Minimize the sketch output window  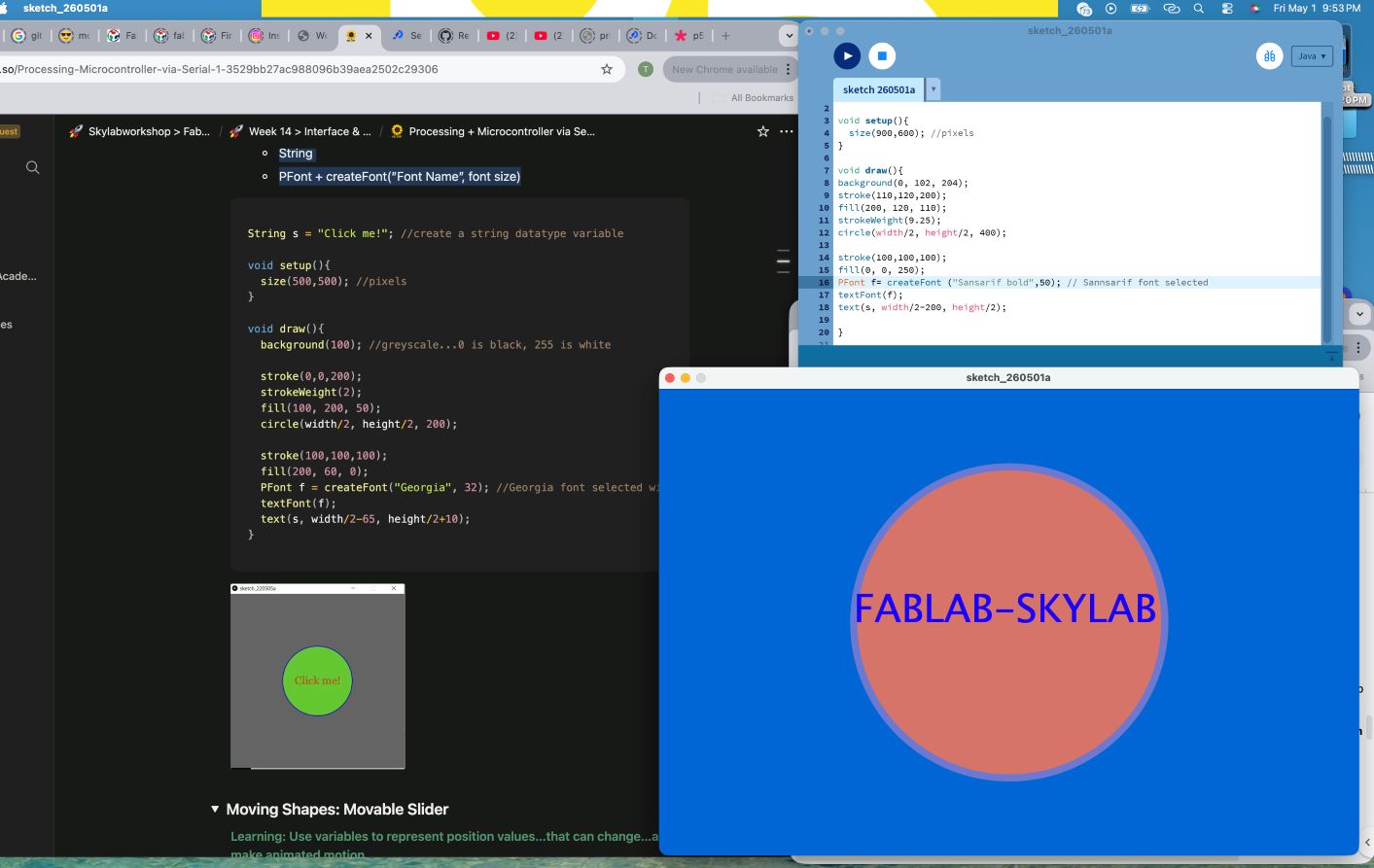(686, 378)
